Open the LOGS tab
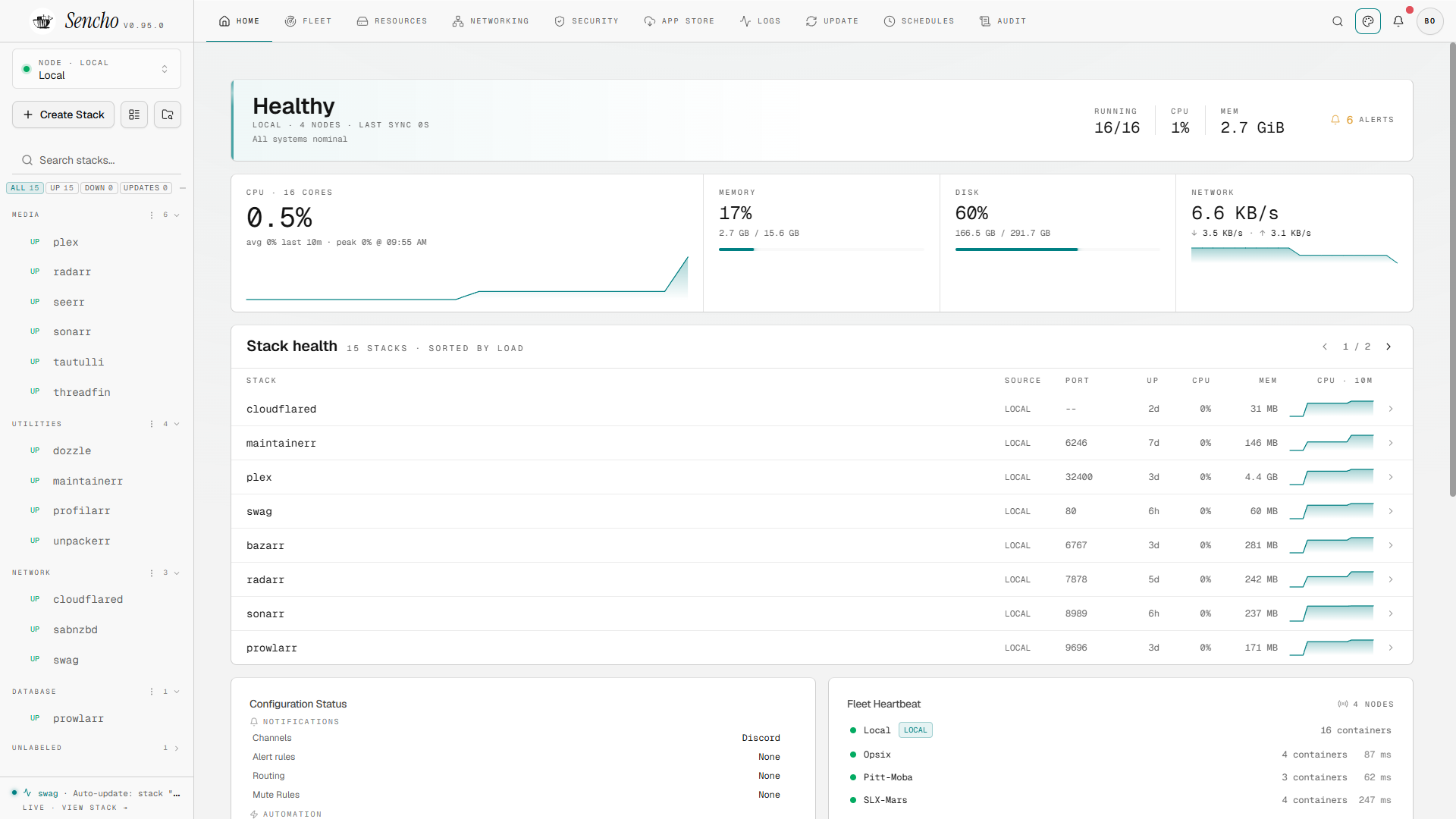This screenshot has width=1456, height=819. pos(760,21)
